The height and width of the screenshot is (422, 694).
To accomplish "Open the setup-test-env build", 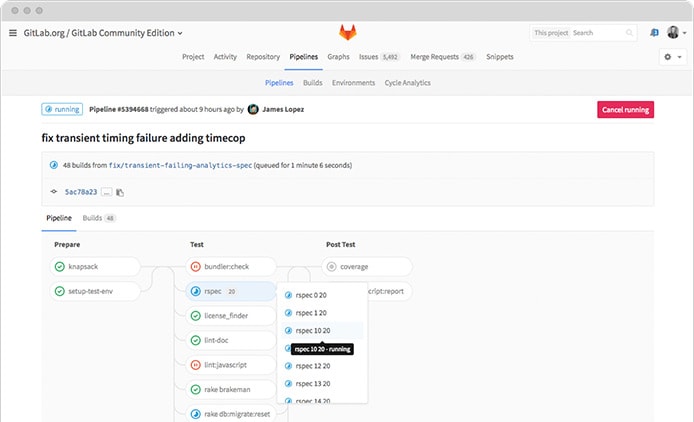I will pyautogui.click(x=95, y=291).
